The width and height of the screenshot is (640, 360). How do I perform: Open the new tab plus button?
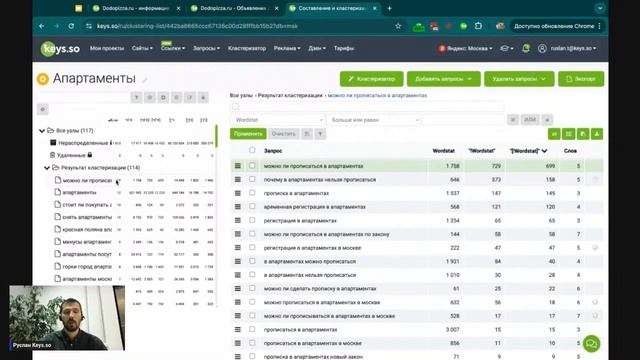coord(389,8)
